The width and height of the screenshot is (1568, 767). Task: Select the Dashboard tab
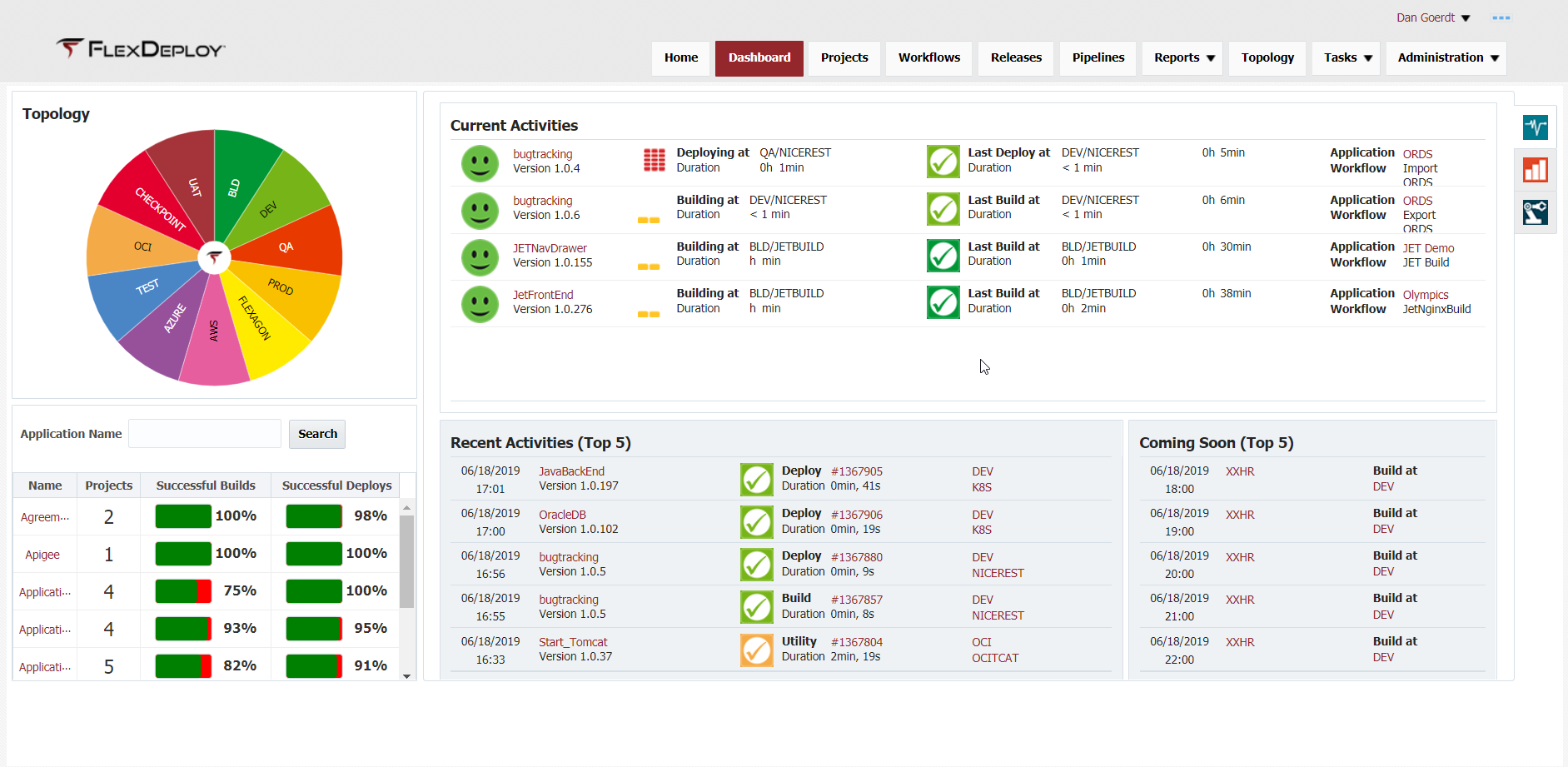(x=759, y=58)
